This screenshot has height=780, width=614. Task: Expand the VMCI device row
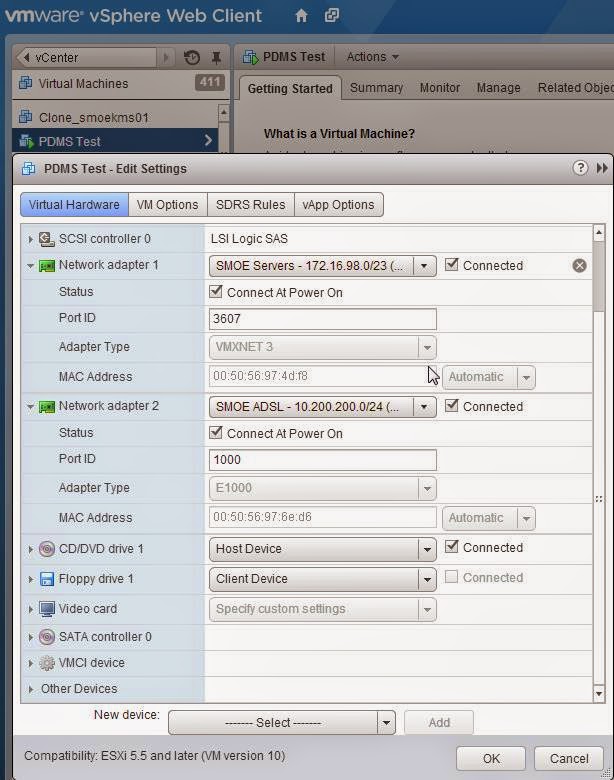click(x=30, y=663)
